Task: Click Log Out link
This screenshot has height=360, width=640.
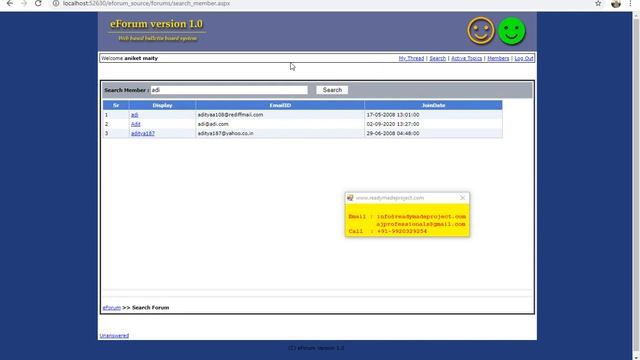Action: coord(524,58)
